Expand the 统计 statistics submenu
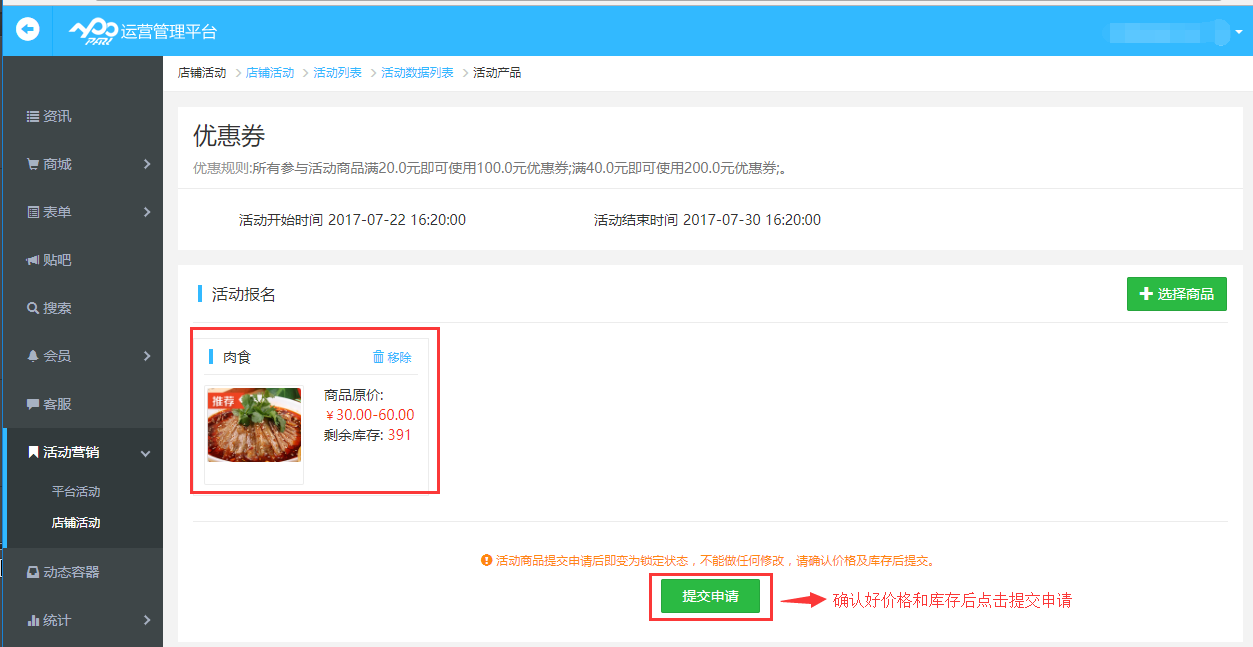1253x647 pixels. 149,620
